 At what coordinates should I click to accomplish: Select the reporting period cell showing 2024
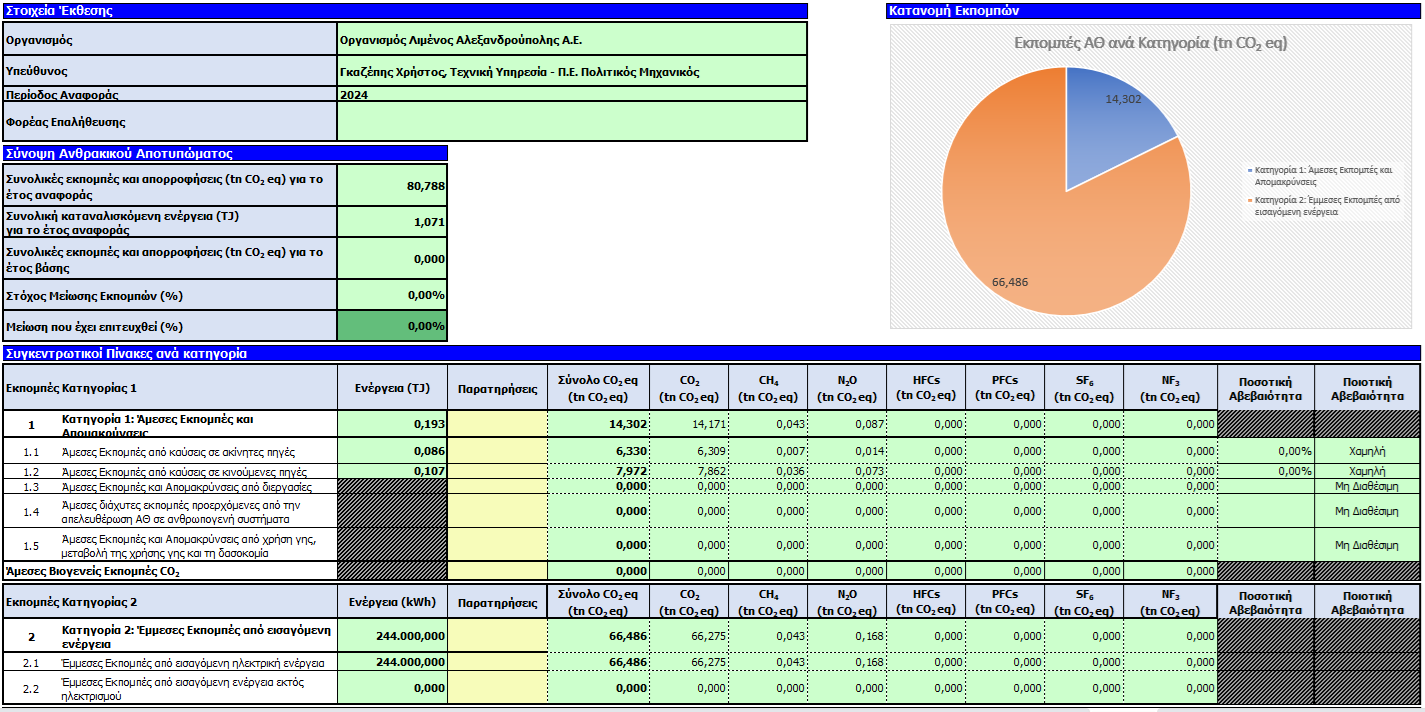[x=571, y=95]
